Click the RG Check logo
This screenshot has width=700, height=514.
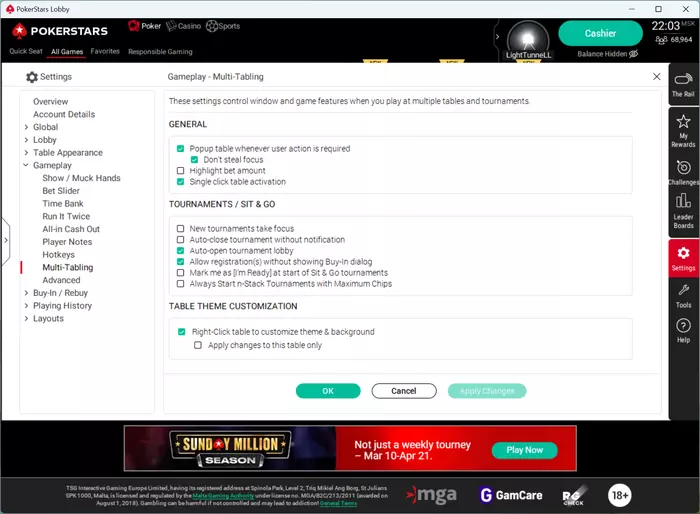tap(574, 496)
